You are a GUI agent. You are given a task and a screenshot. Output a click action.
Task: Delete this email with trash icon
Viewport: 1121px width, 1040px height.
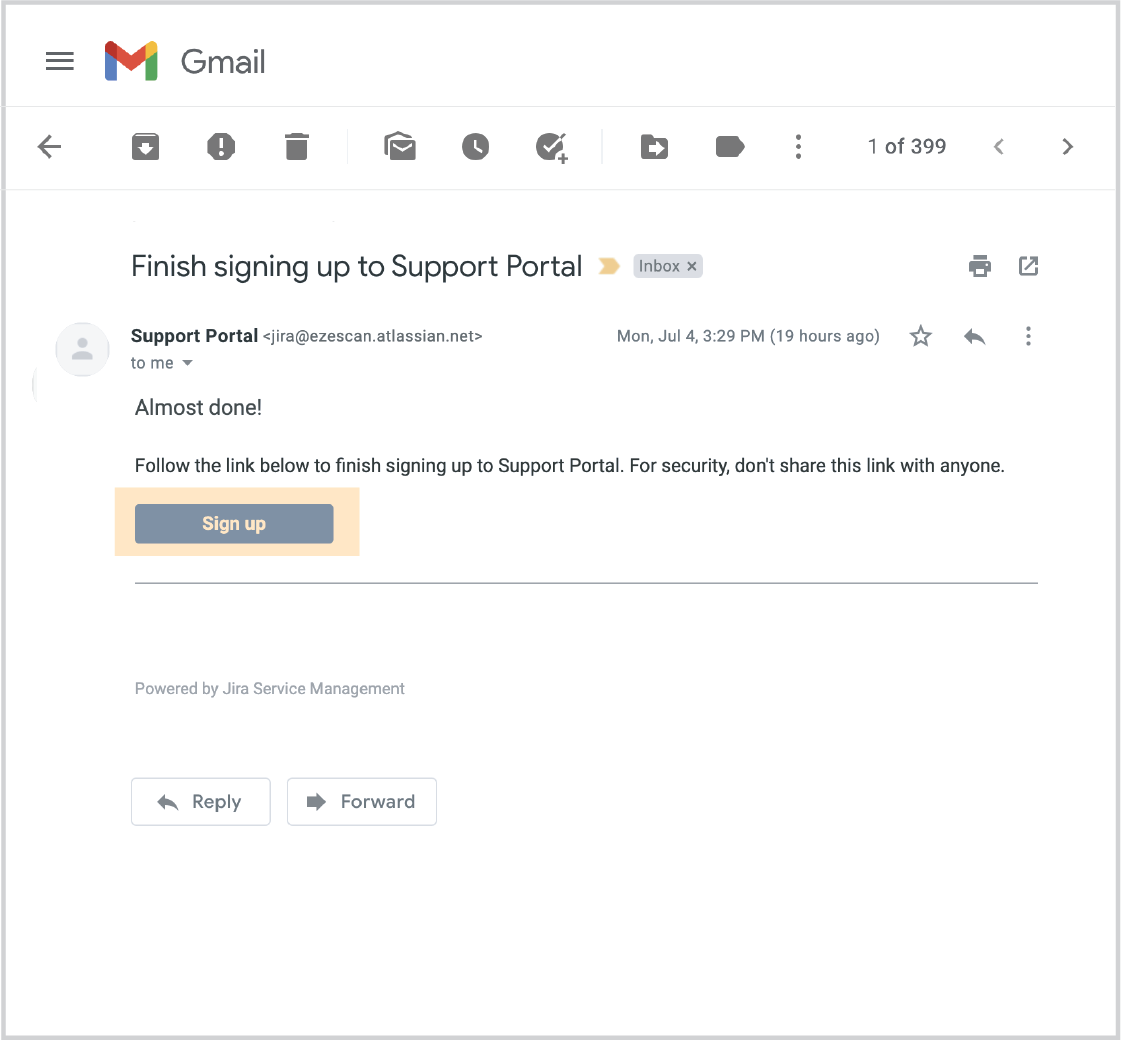297,147
